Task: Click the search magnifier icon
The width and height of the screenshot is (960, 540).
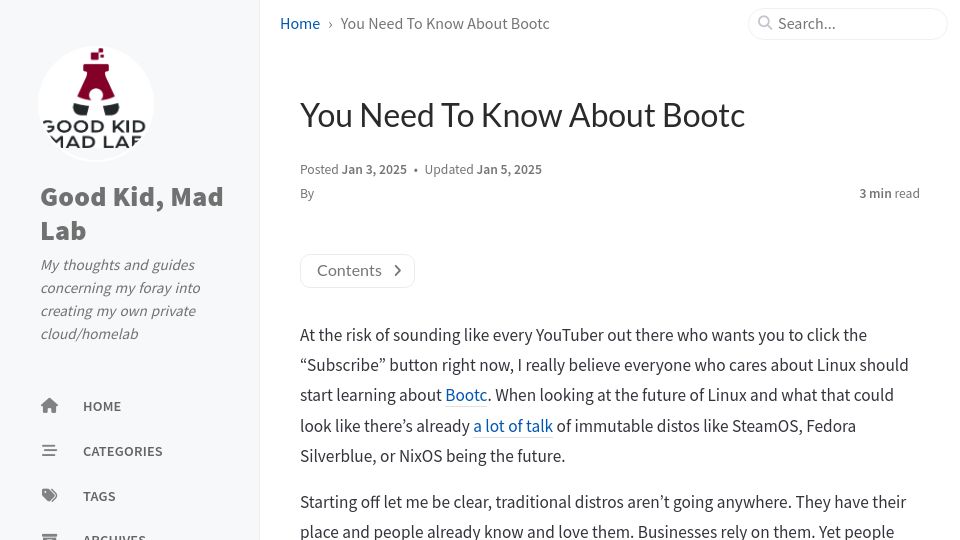Action: pyautogui.click(x=765, y=23)
